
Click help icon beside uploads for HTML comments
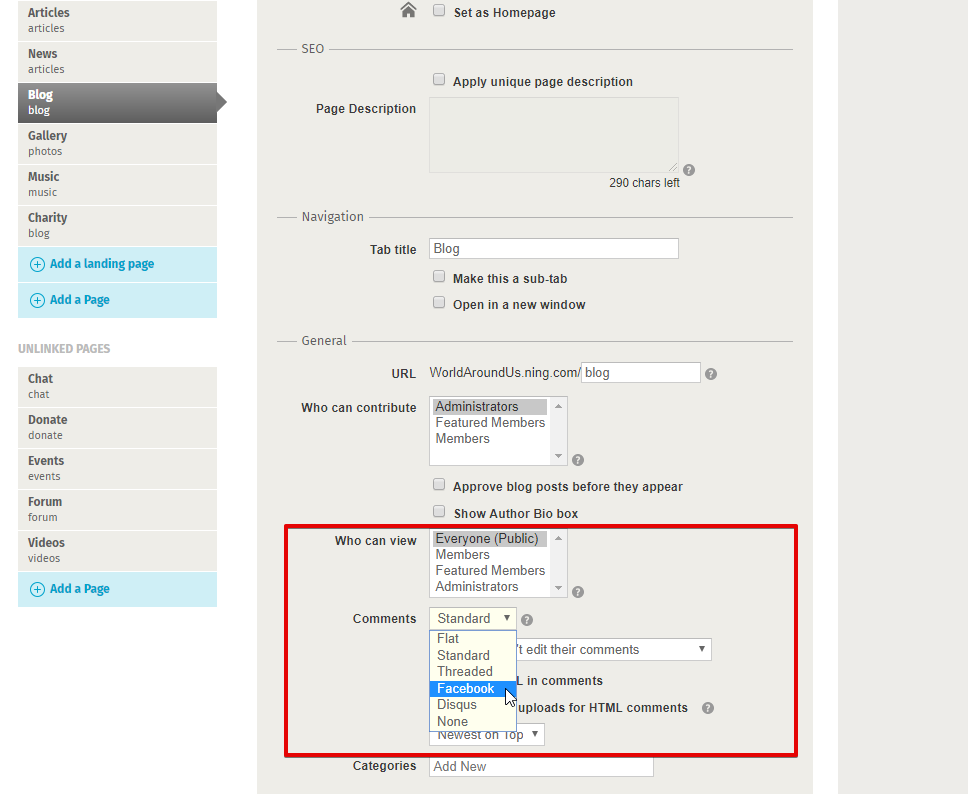pos(708,708)
